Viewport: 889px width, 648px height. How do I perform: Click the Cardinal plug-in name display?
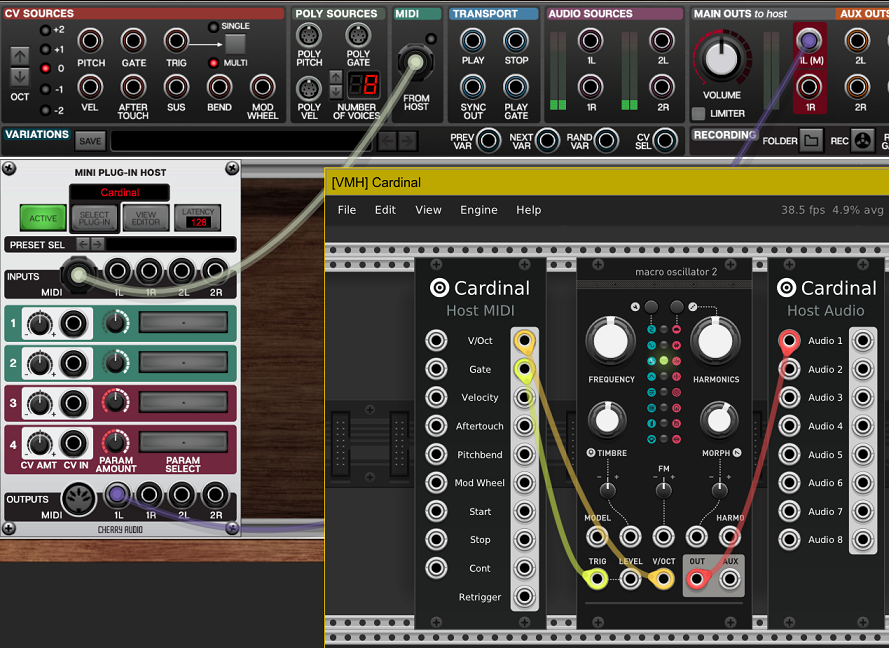(x=120, y=193)
